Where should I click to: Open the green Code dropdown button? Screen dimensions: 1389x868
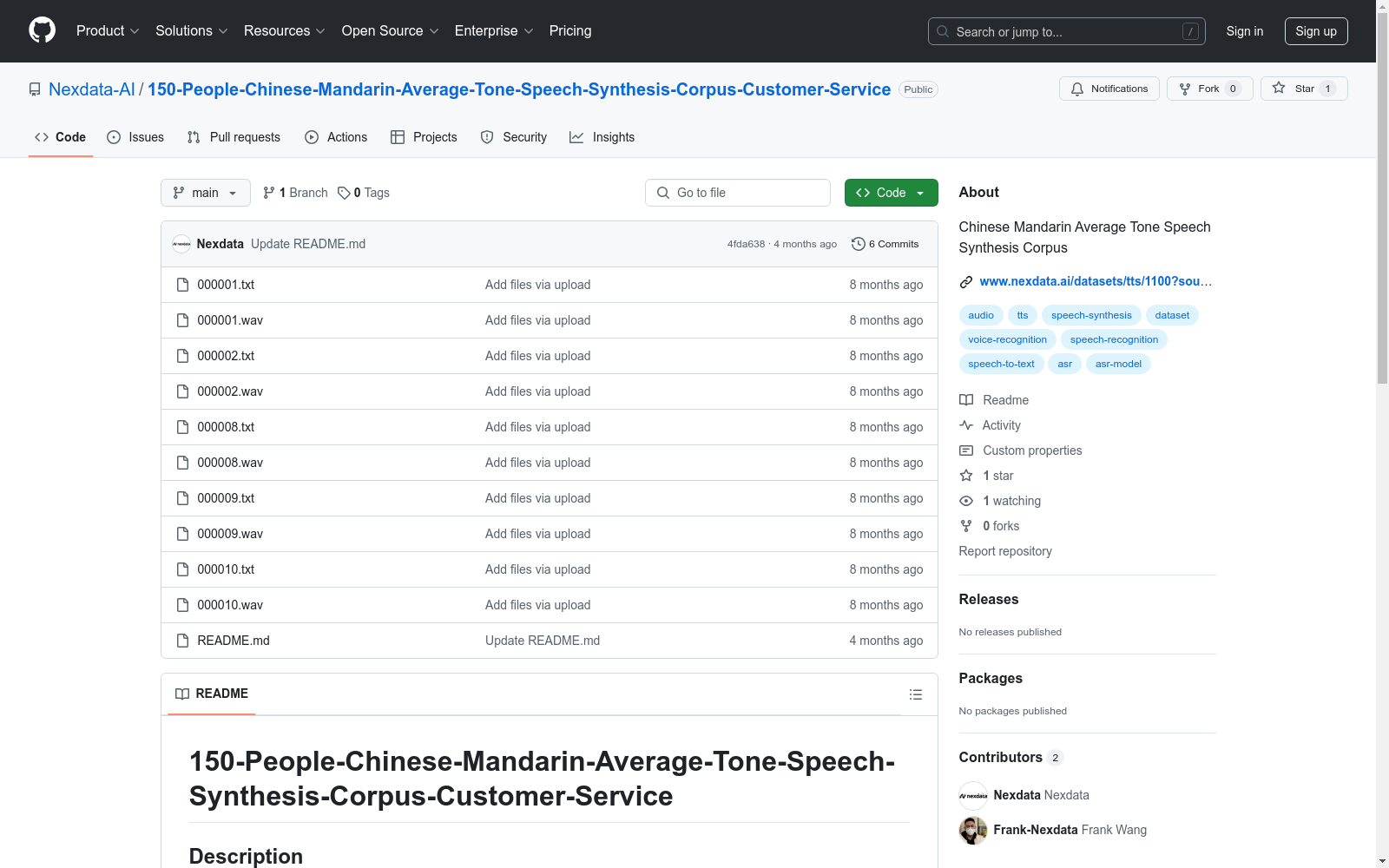891,193
